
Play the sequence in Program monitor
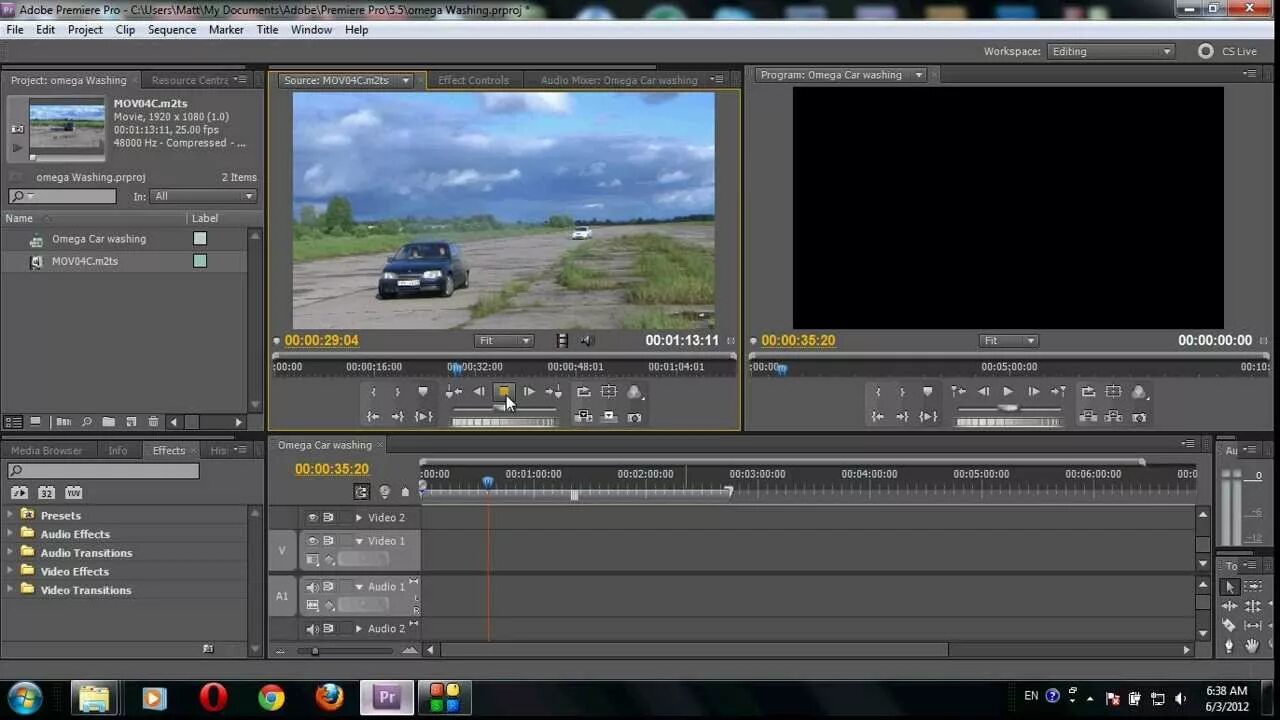(1008, 392)
